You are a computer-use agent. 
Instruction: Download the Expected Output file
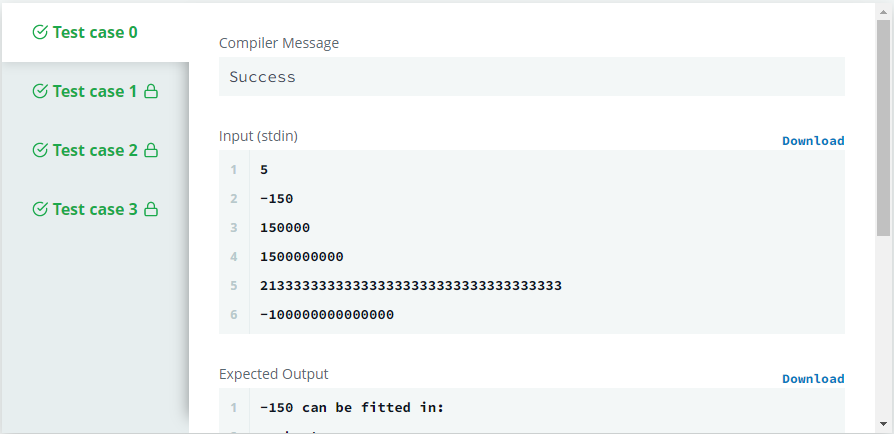coord(813,379)
